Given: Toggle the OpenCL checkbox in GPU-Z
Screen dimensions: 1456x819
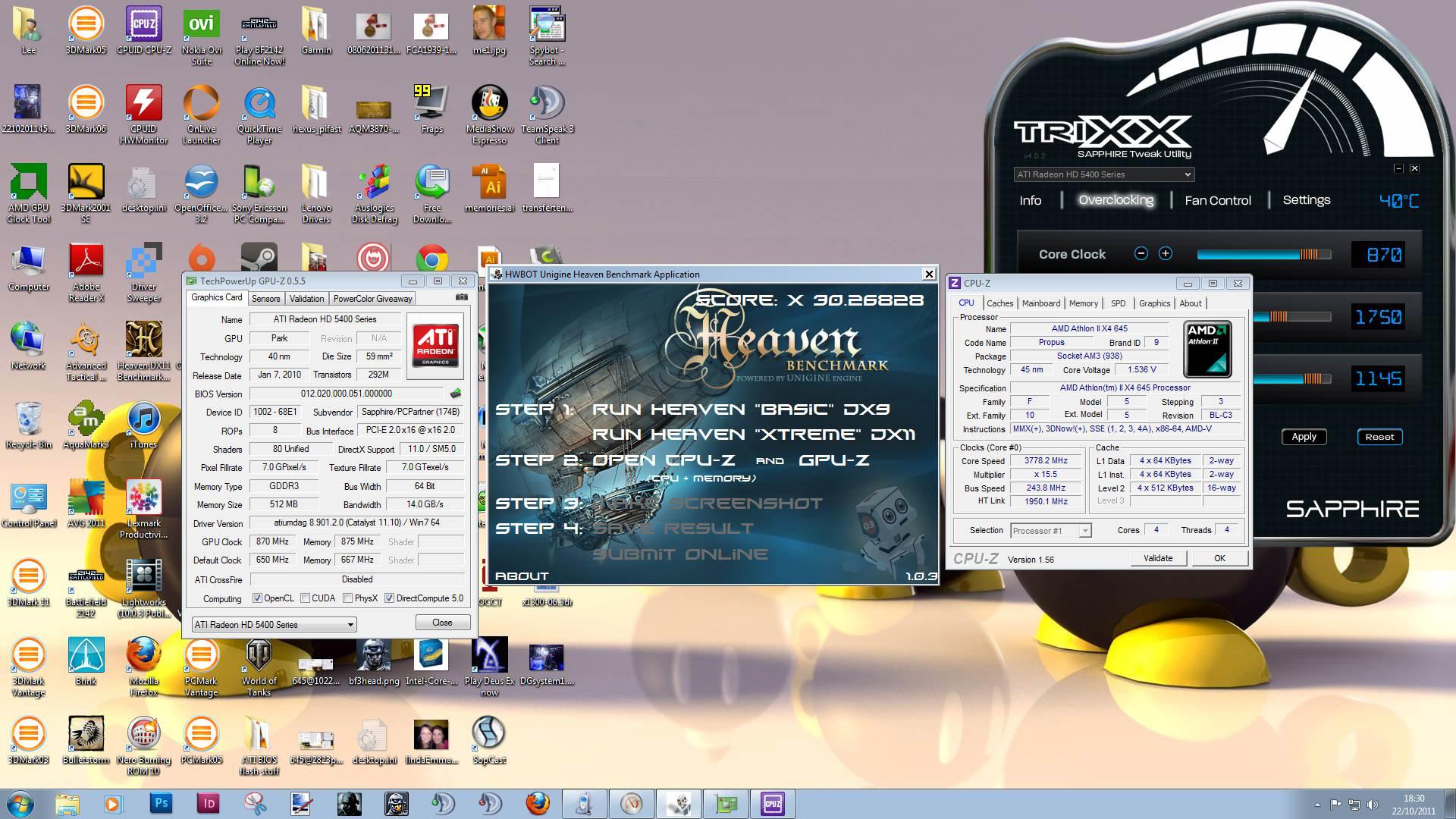Looking at the screenshot, I should tap(257, 598).
